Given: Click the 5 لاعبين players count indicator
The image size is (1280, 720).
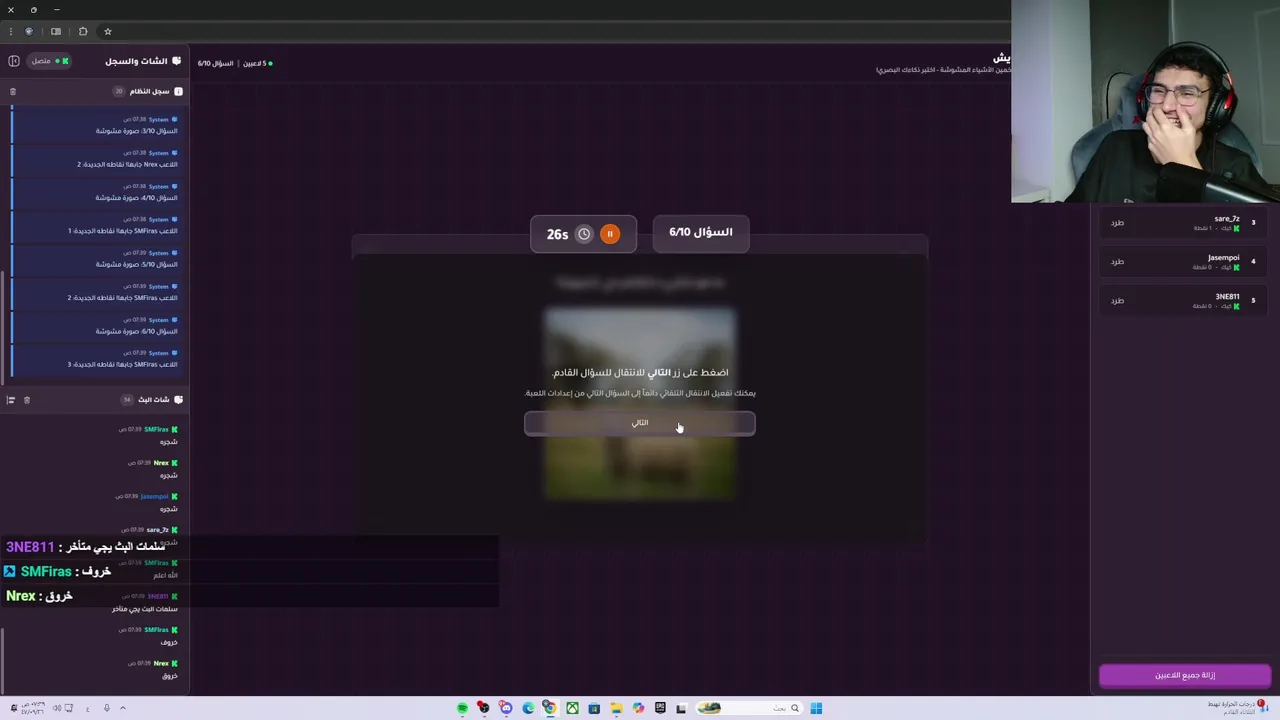Looking at the screenshot, I should pyautogui.click(x=257, y=63).
